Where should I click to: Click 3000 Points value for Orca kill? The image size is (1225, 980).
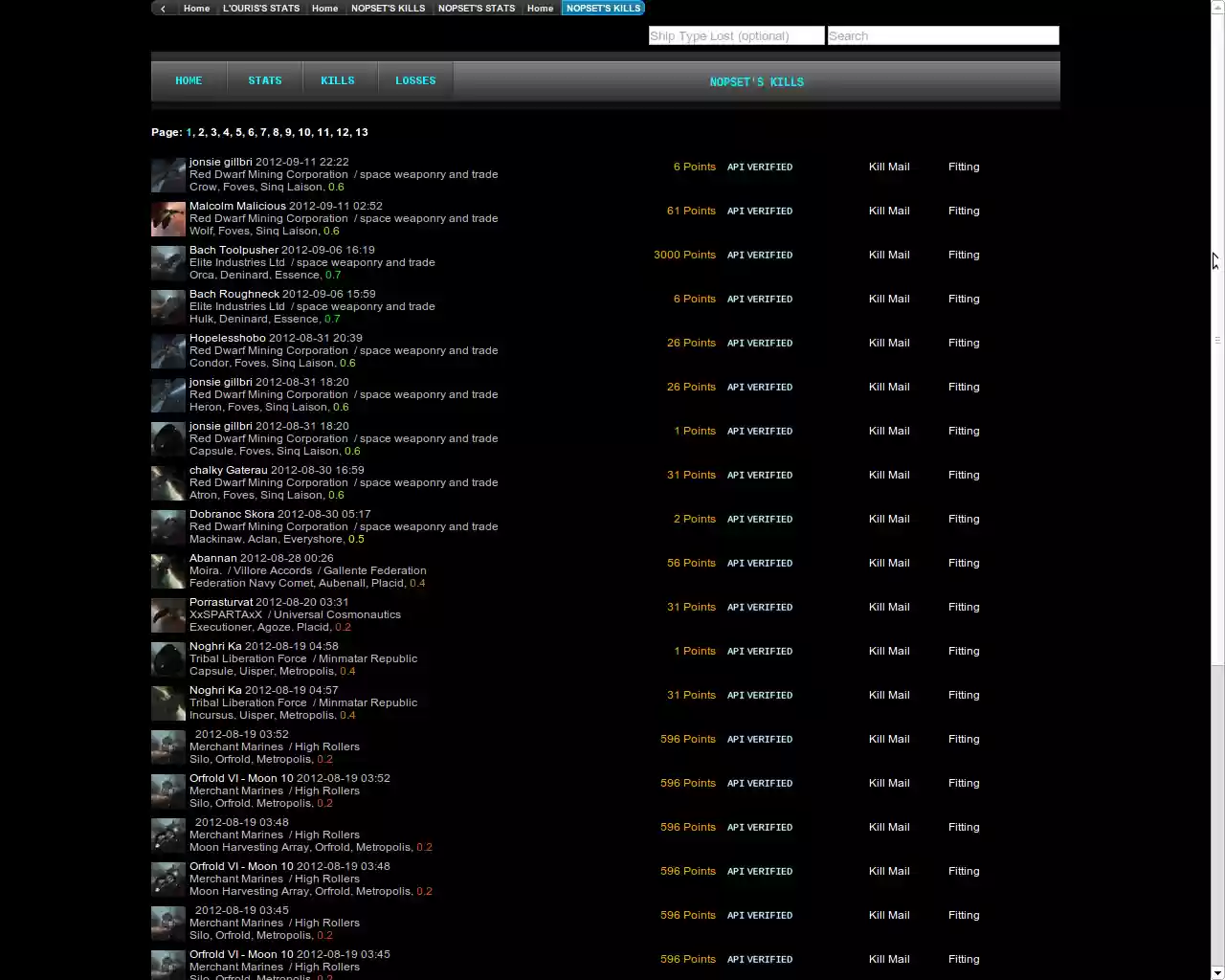point(684,255)
